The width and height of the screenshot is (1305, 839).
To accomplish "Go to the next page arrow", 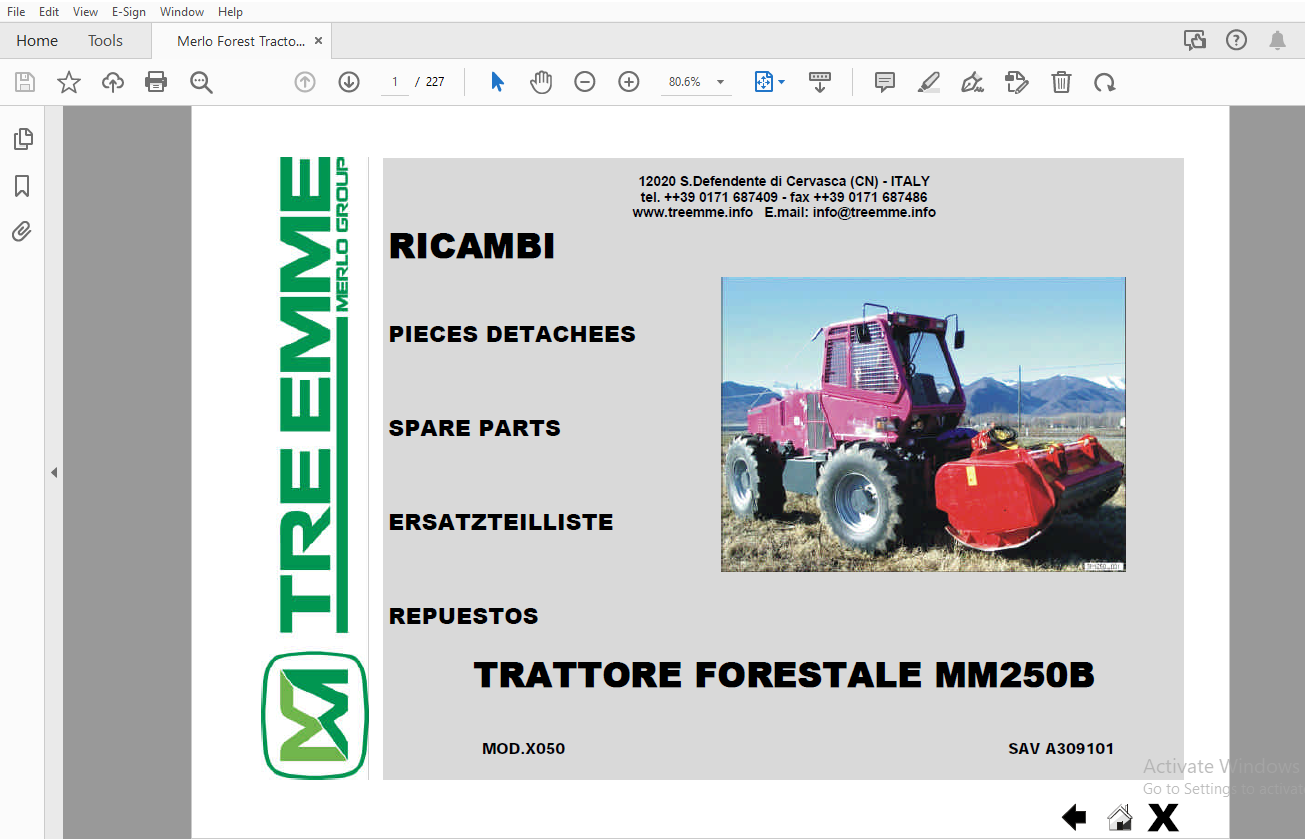I will (349, 82).
